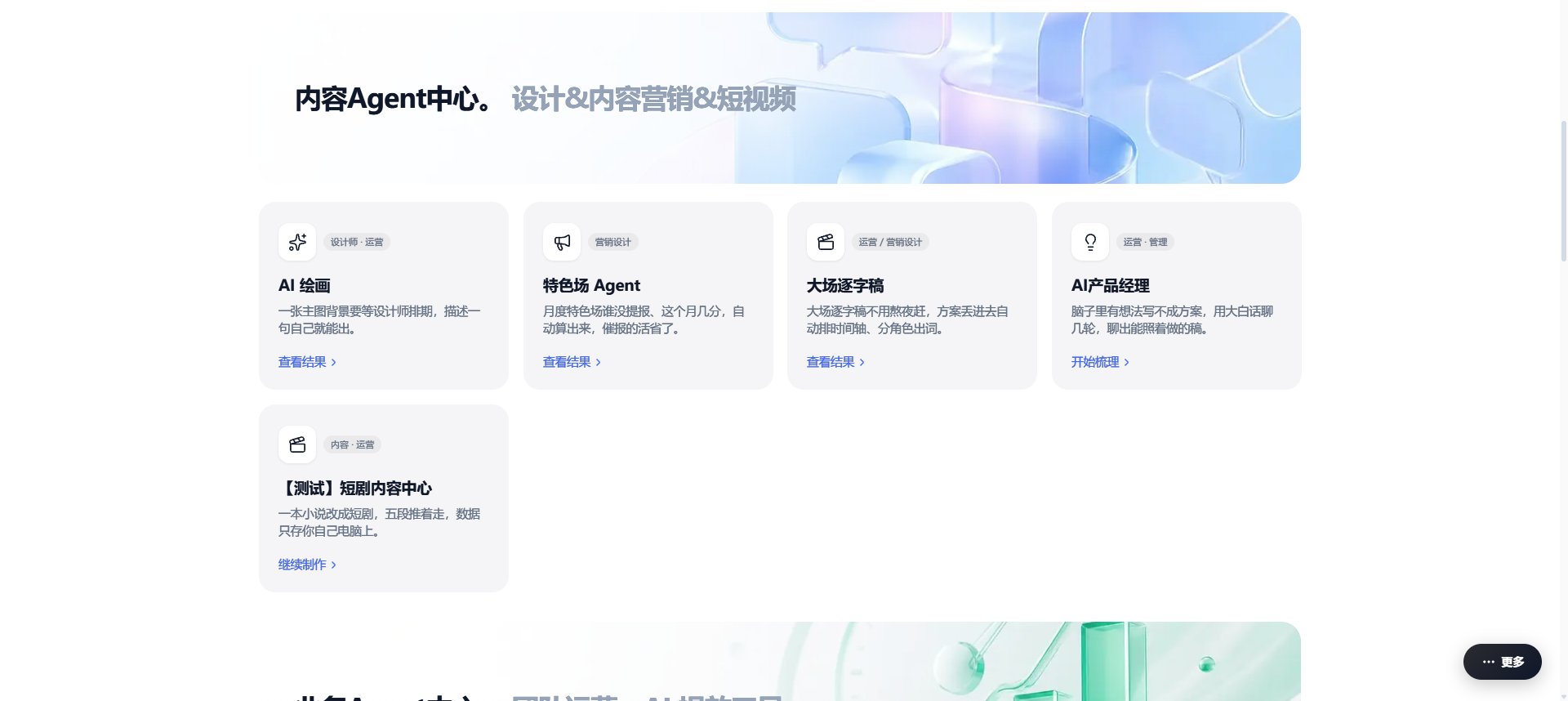
Task: Click the 营销设计 tag
Action: [x=612, y=242]
